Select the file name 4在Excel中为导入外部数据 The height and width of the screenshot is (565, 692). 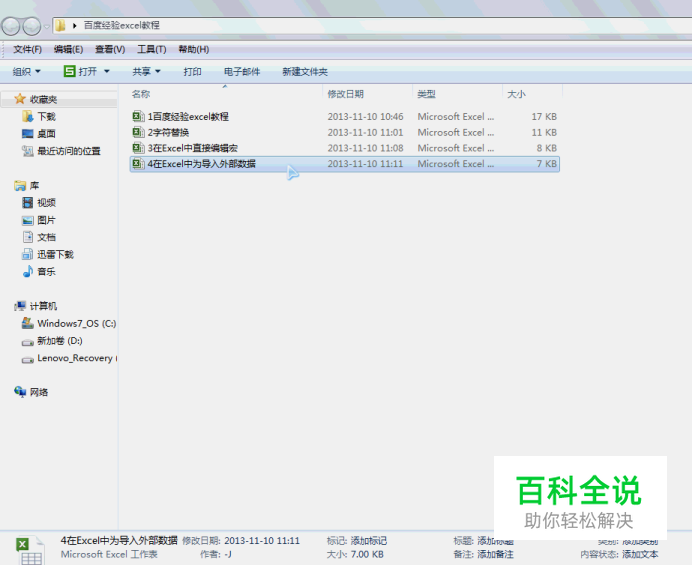click(x=202, y=164)
